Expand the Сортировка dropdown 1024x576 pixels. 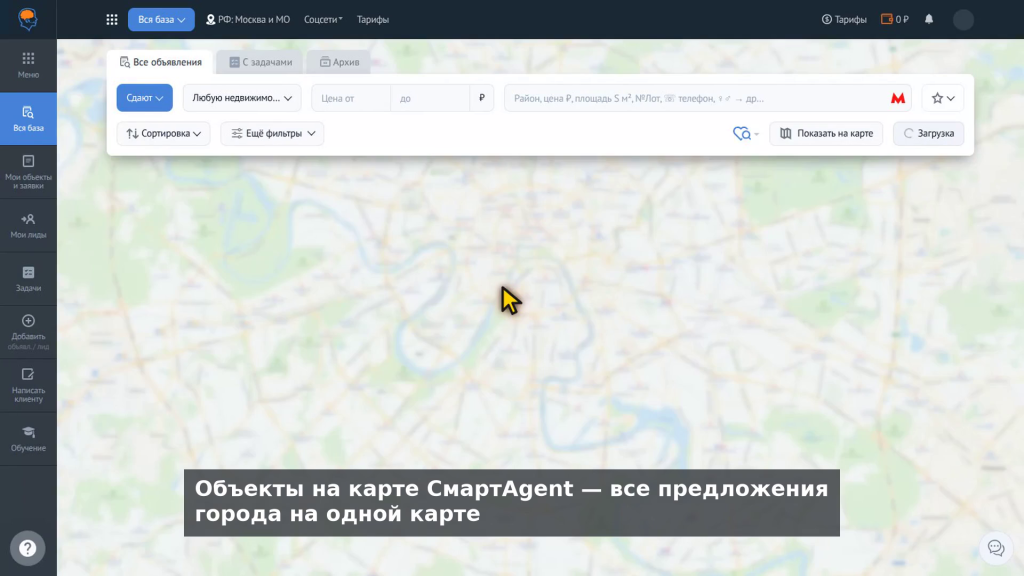pos(163,133)
